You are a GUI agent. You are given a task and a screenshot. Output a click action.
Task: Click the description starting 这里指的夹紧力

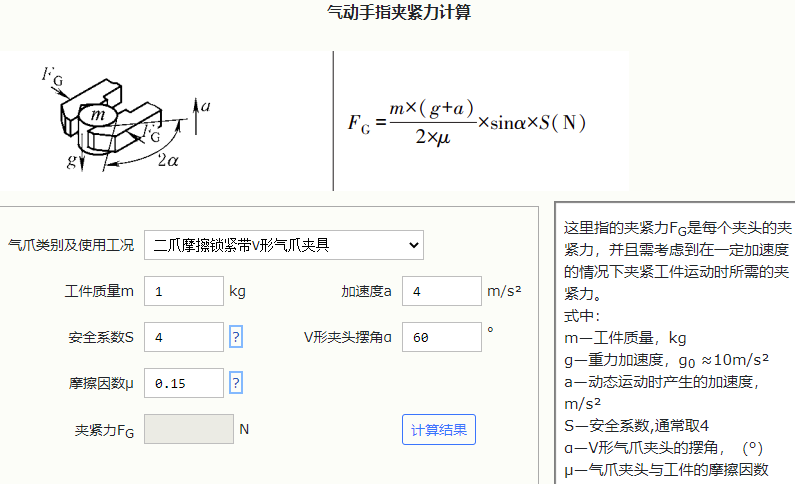pyautogui.click(x=677, y=261)
